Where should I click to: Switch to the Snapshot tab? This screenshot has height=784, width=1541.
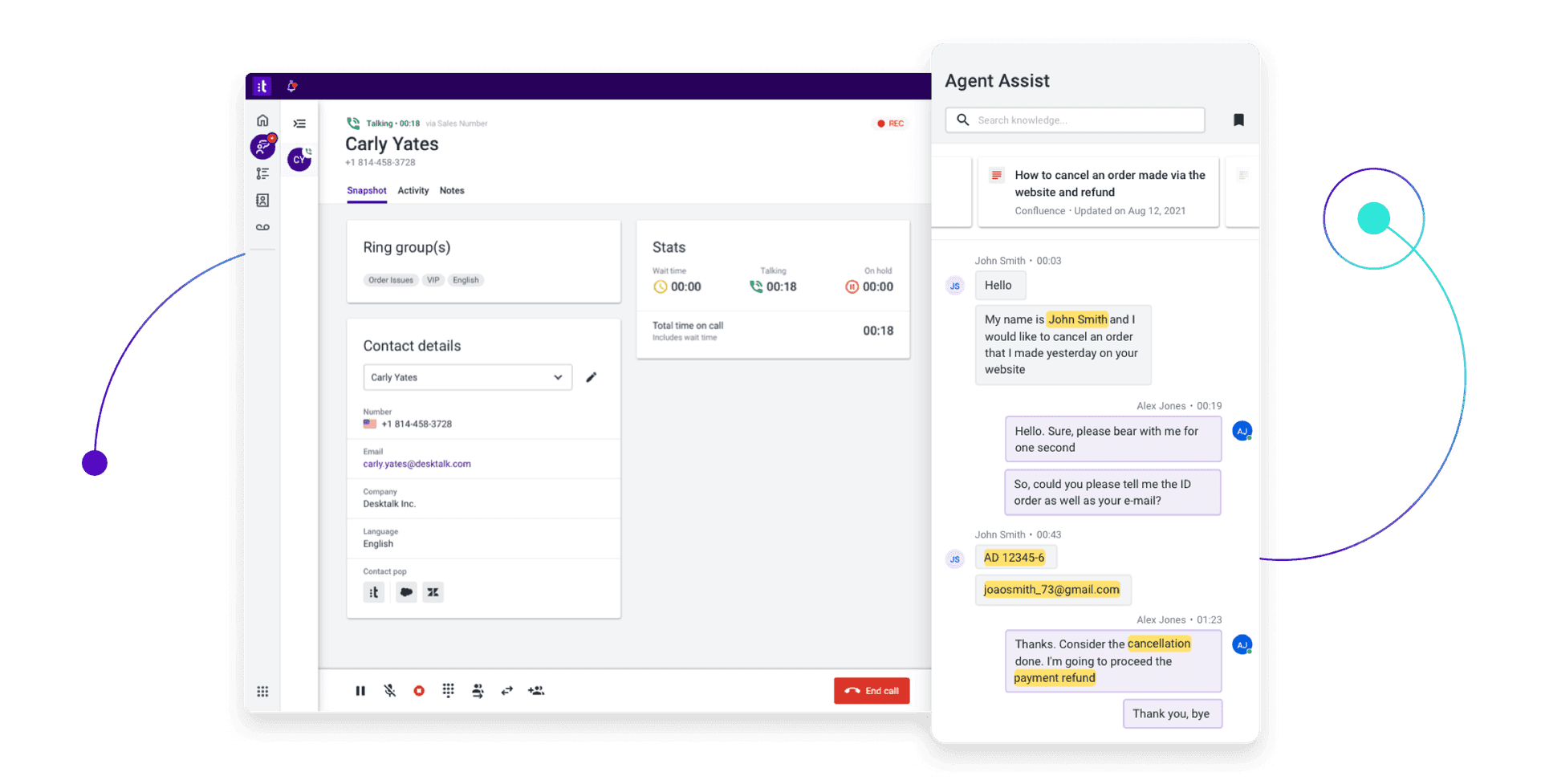[x=367, y=191]
